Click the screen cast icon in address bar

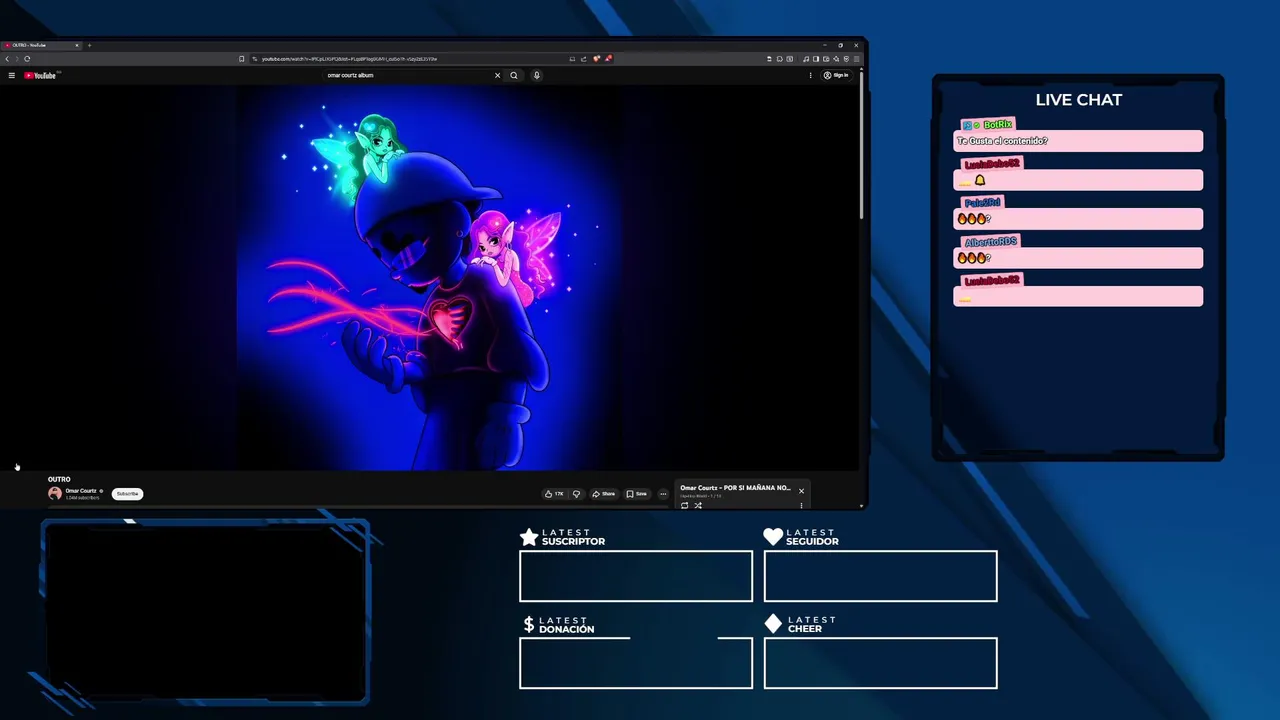(572, 59)
